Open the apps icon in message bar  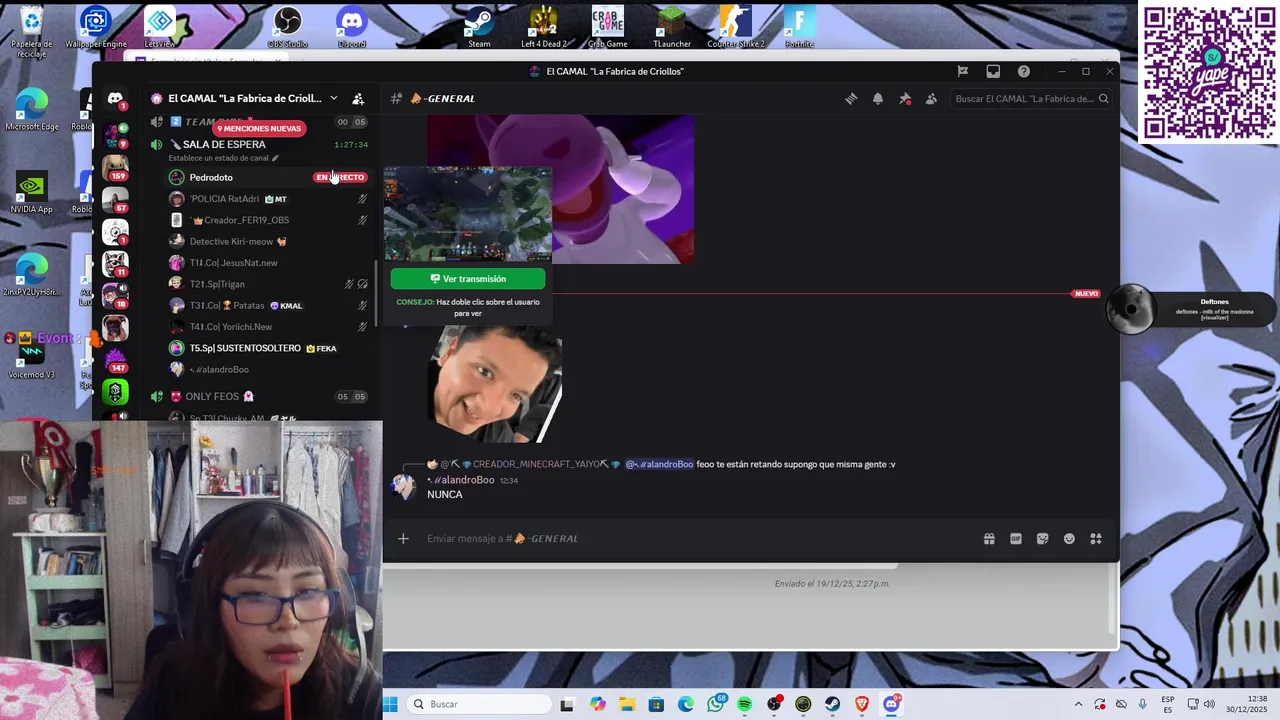[x=1096, y=538]
